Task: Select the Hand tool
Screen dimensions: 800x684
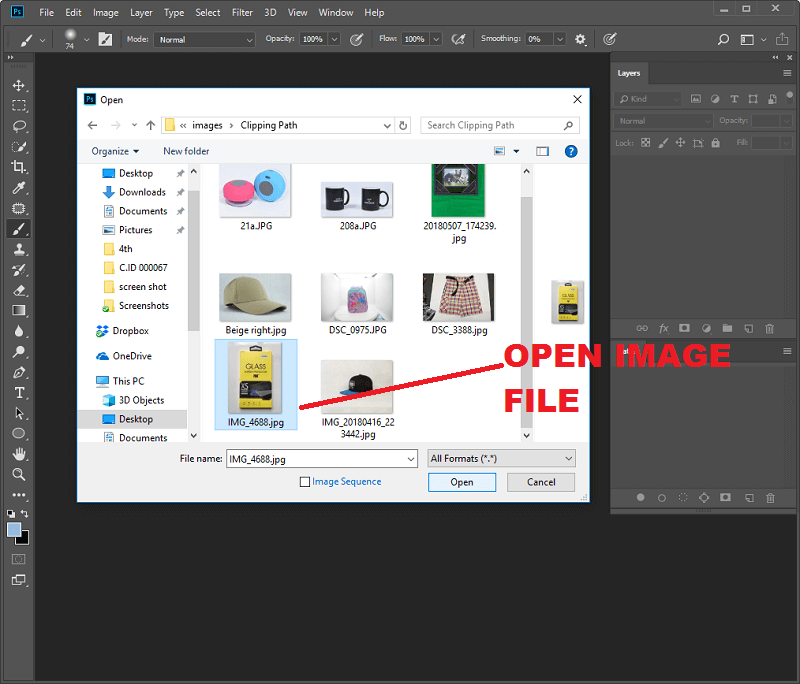Action: pyautogui.click(x=18, y=454)
